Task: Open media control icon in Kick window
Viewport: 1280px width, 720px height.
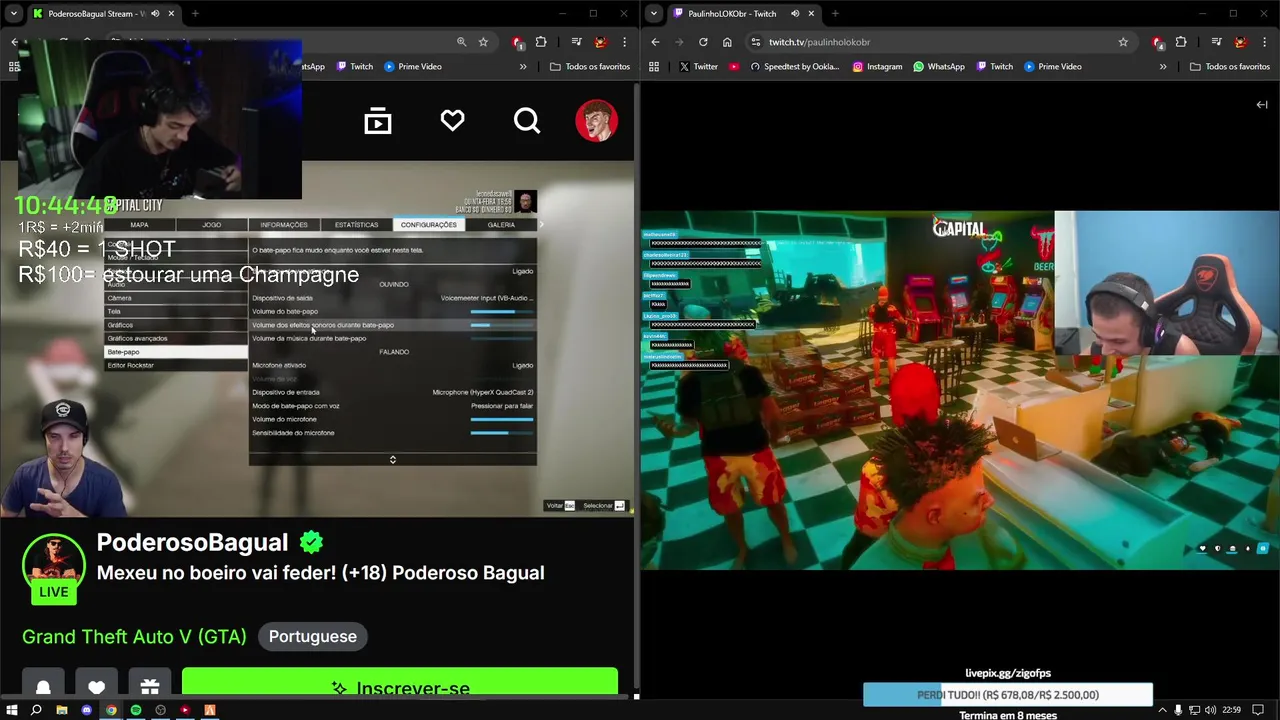Action: click(x=576, y=42)
